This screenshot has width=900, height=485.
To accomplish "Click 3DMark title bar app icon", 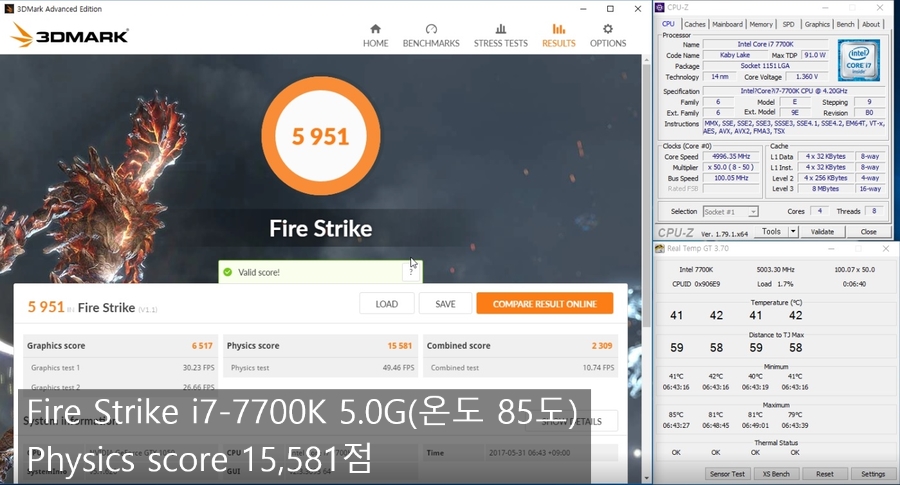I will pyautogui.click(x=9, y=9).
